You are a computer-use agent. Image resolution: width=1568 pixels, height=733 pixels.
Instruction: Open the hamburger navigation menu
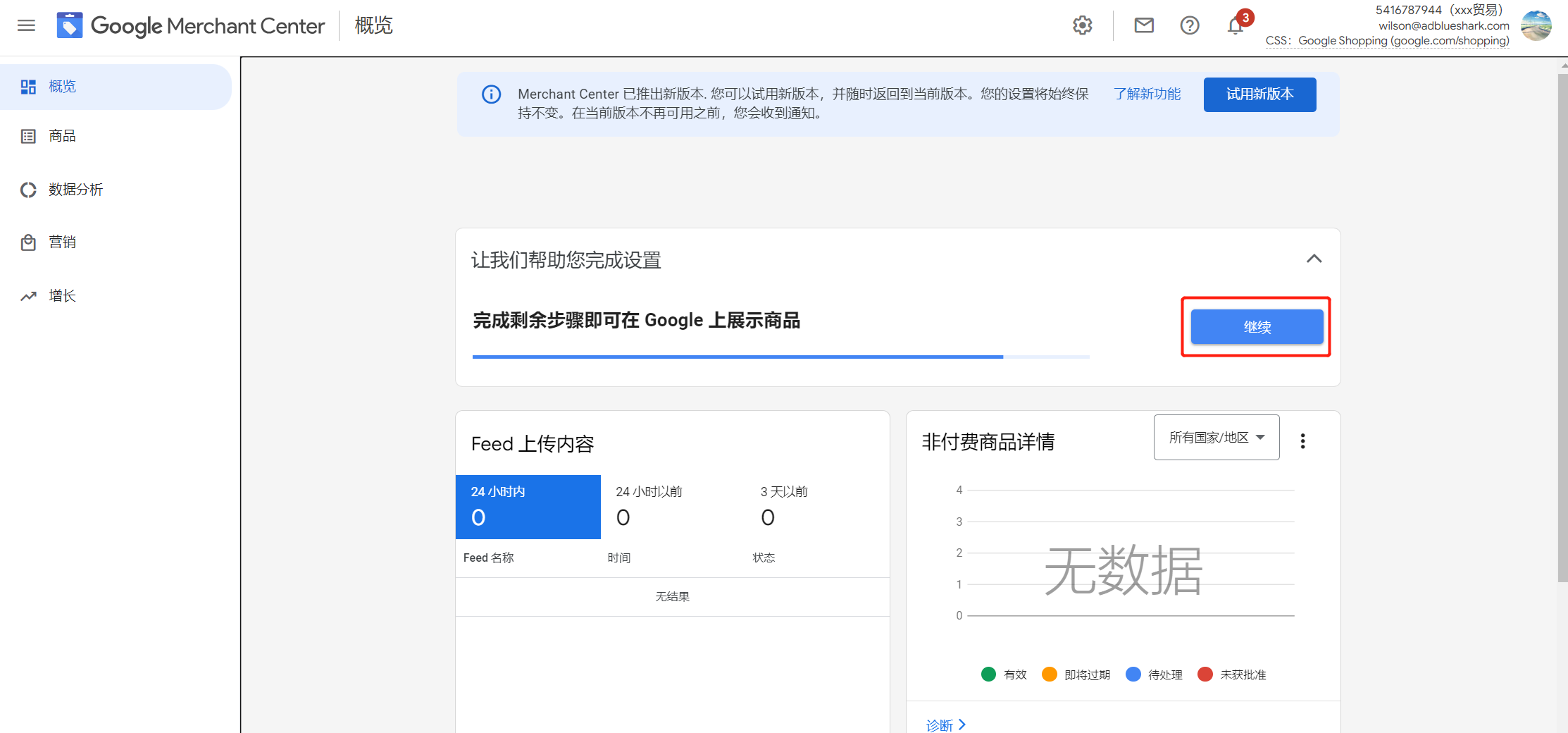tap(26, 25)
